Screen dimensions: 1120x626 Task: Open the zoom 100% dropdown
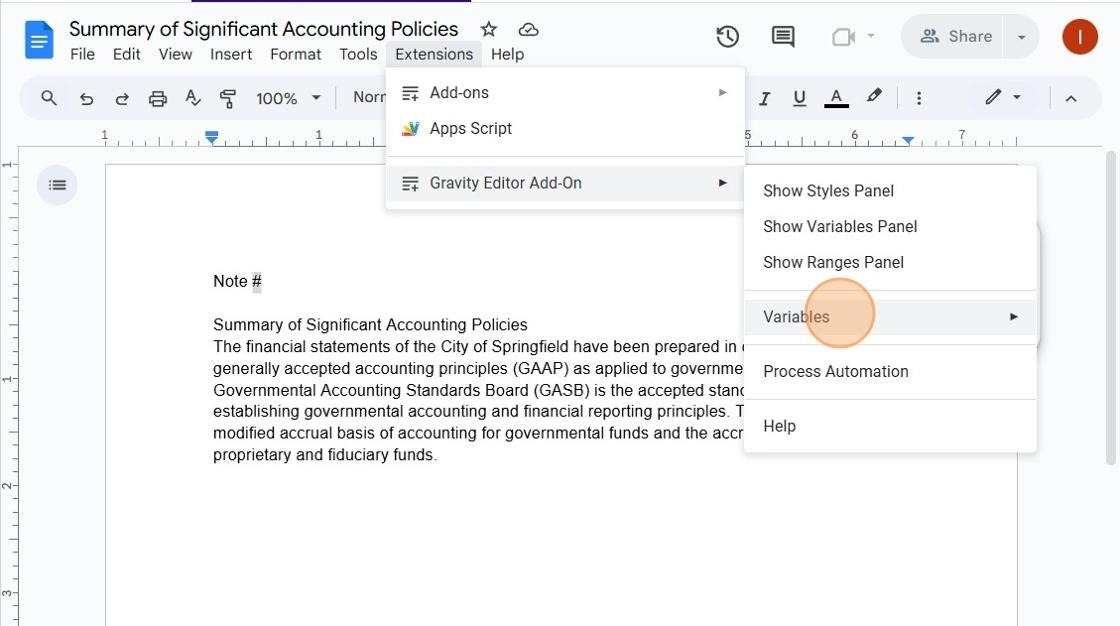coord(289,98)
